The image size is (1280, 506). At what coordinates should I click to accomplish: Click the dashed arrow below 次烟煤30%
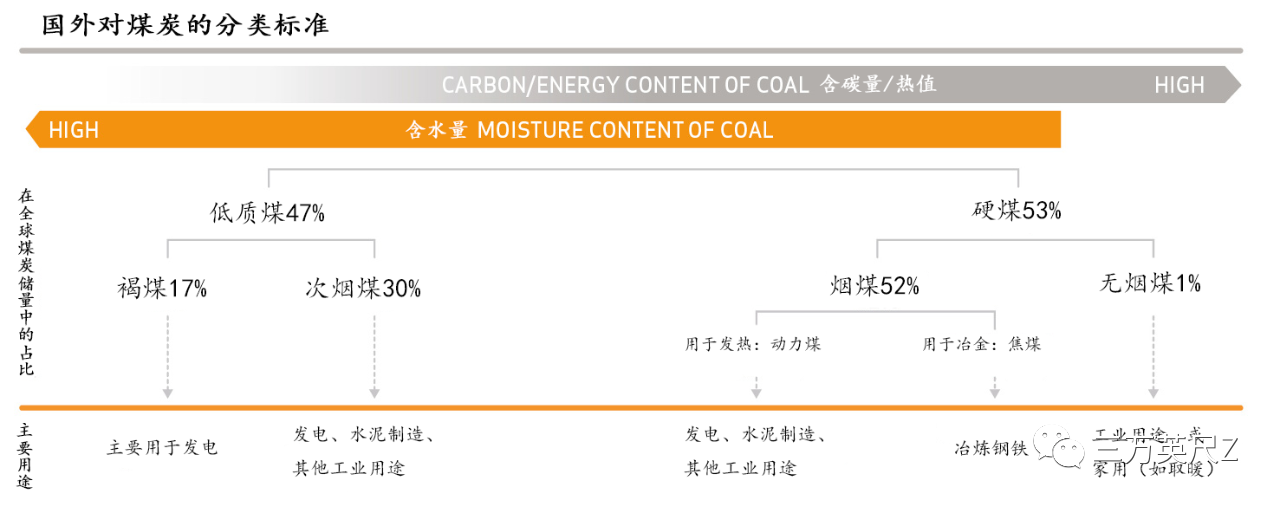374,356
